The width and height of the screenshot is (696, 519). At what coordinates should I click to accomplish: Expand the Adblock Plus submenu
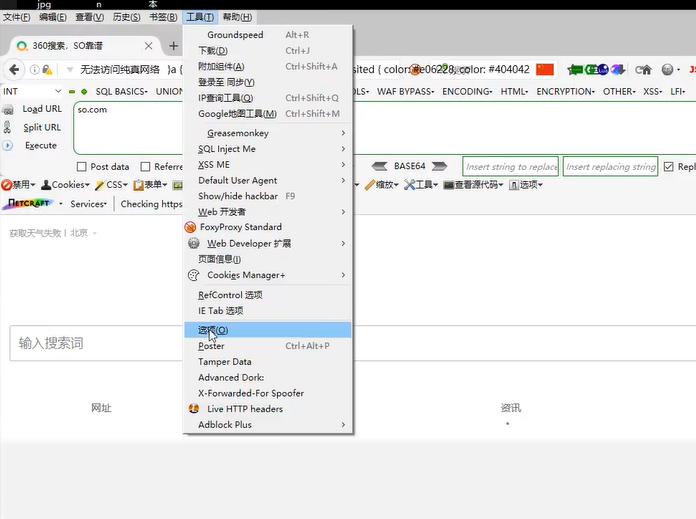click(x=268, y=424)
